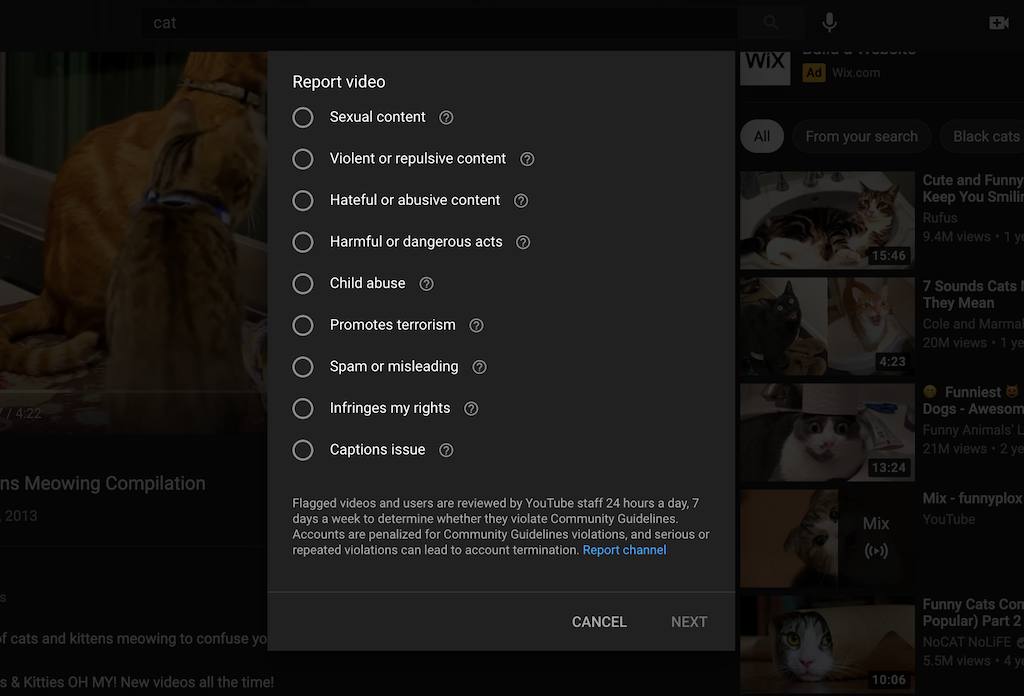Select the Captions issue radio button
This screenshot has height=696, width=1024.
[x=303, y=450]
